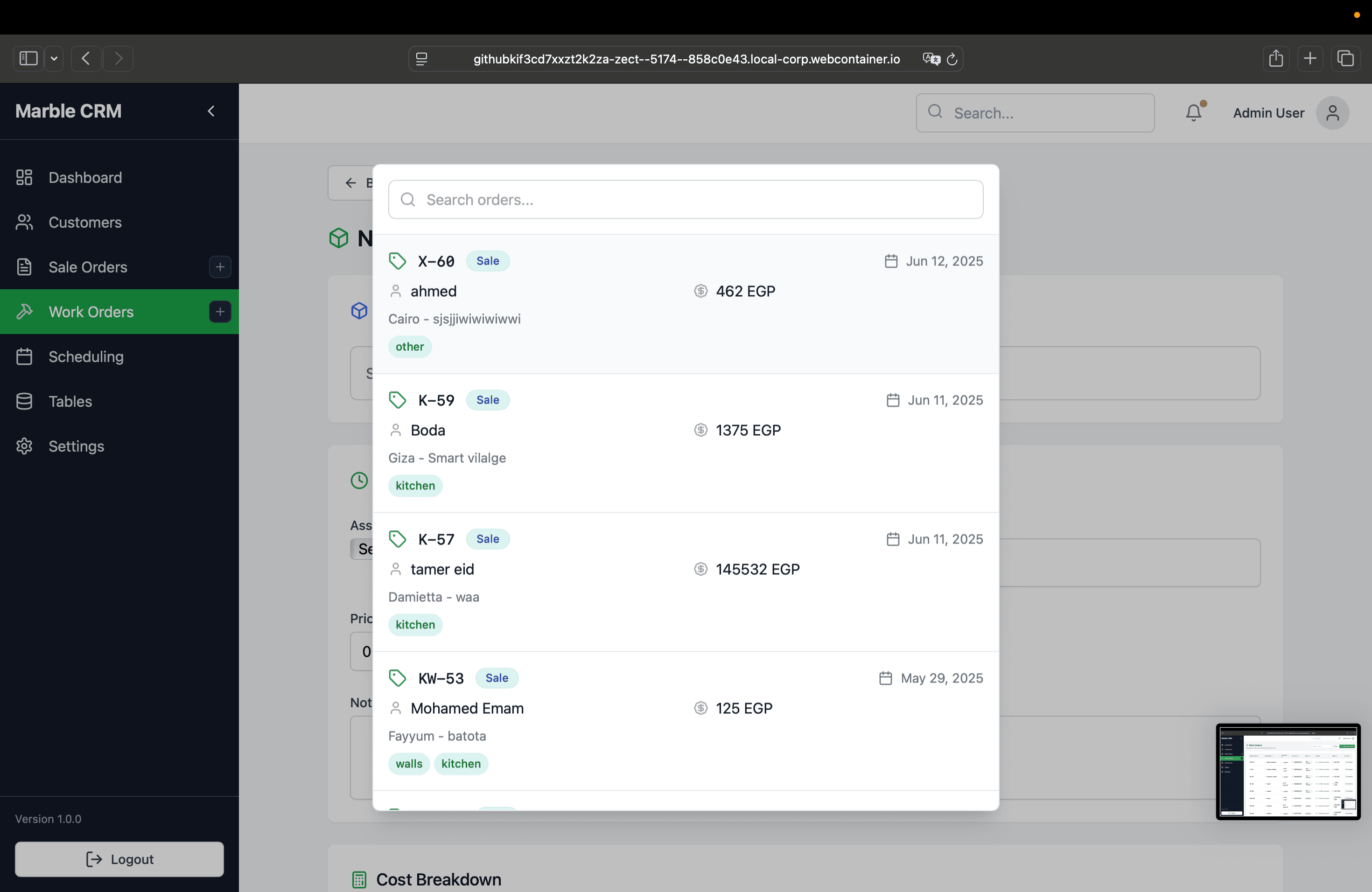Click the kitchen tag on K-59

415,486
